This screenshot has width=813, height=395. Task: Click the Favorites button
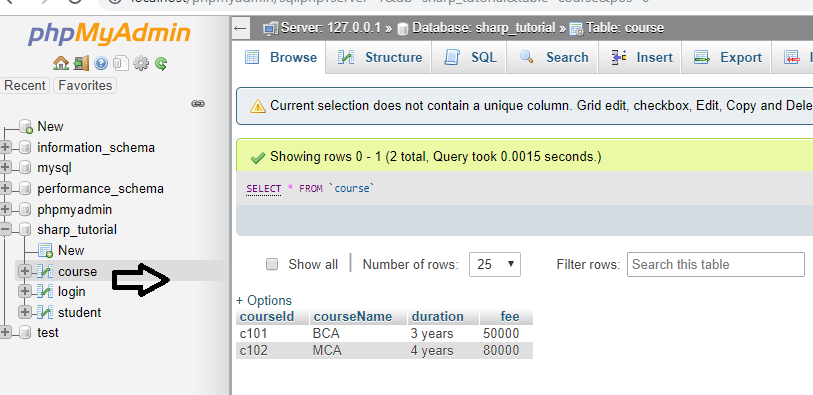[x=85, y=86]
